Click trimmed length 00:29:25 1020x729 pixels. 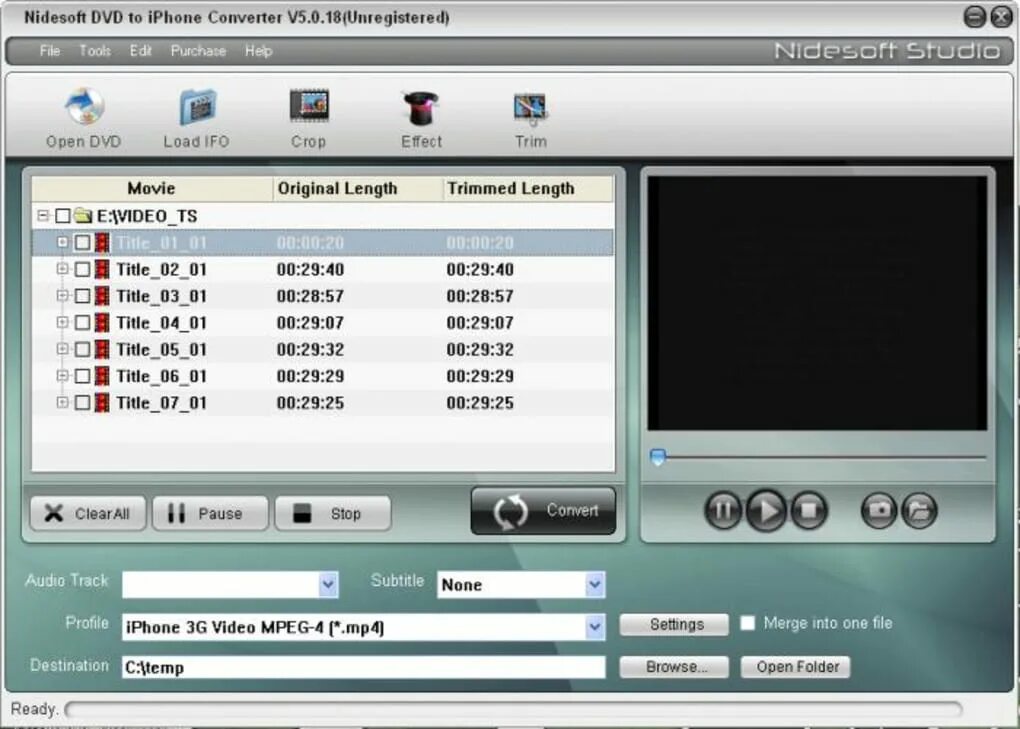tap(480, 403)
